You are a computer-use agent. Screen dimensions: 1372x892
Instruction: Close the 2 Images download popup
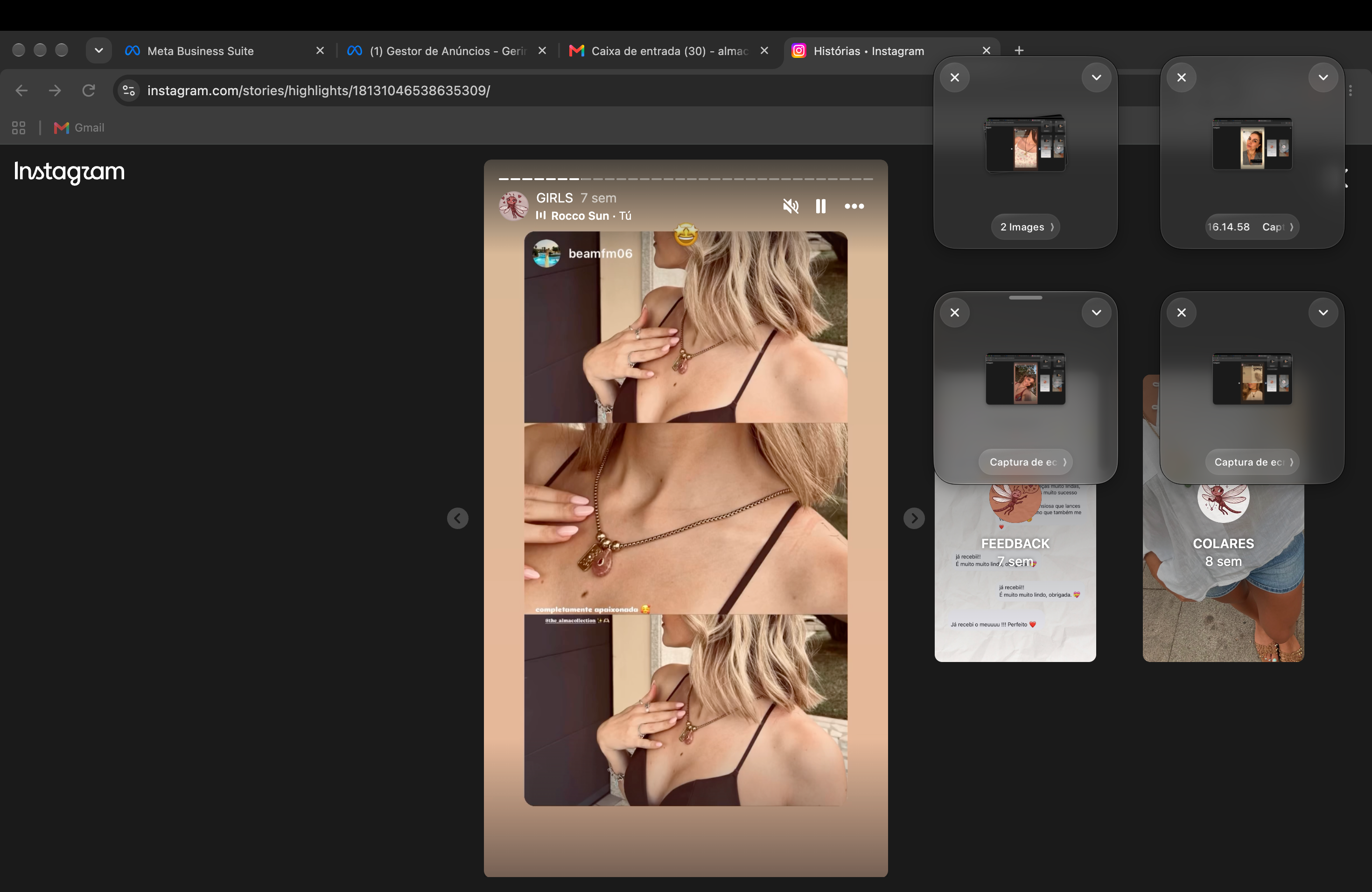point(955,77)
